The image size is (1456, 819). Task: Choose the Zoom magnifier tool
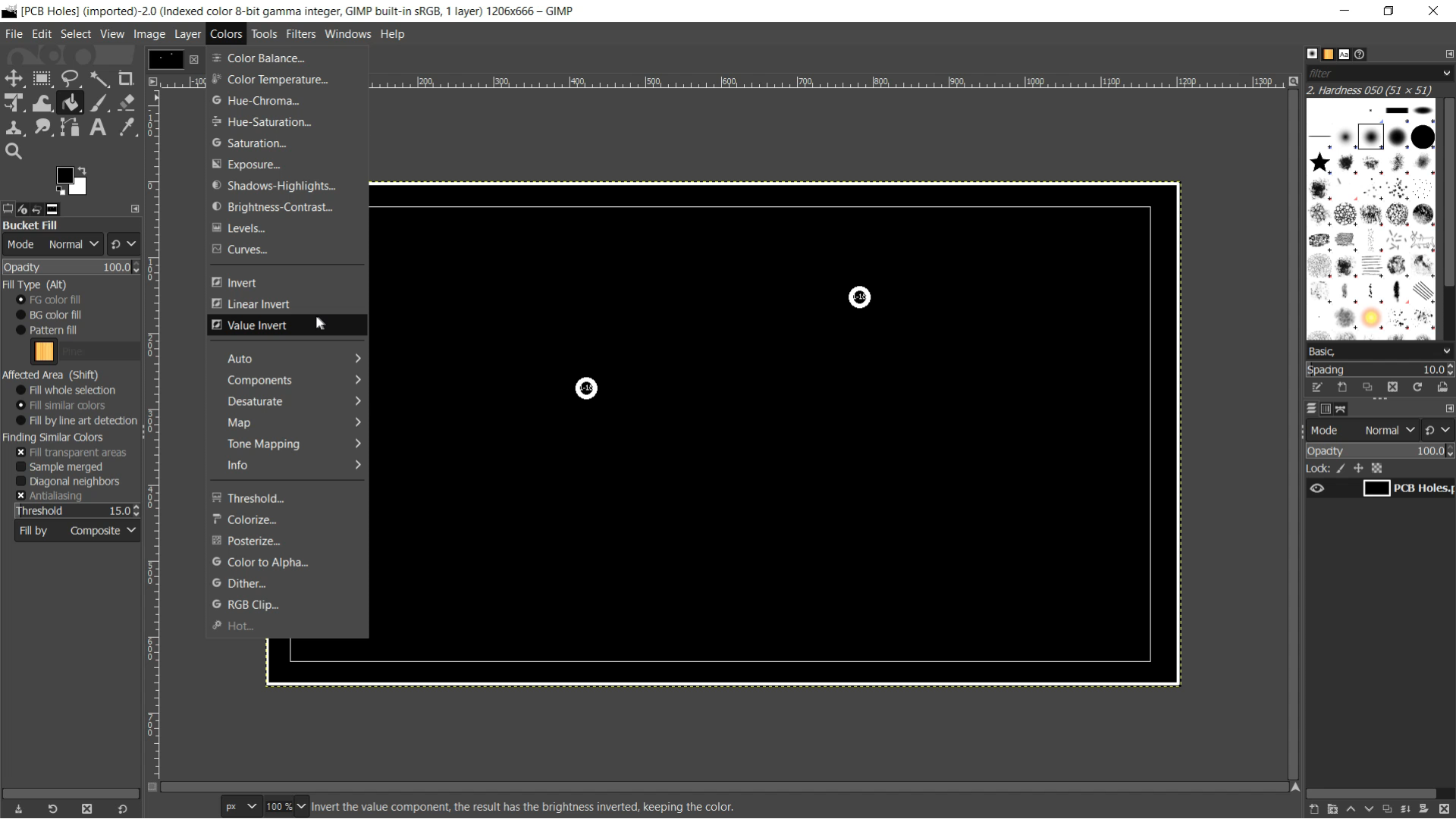14,152
